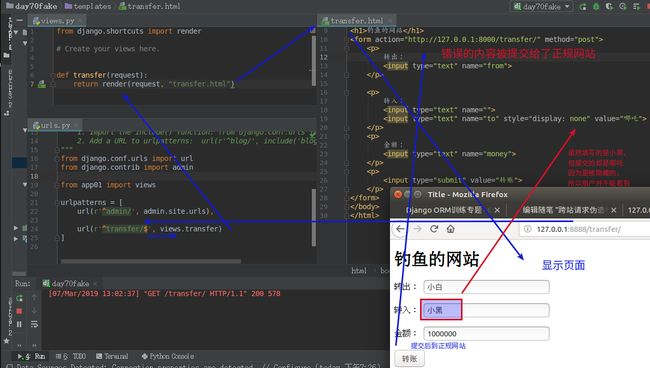Close the views.py editor tab

[x=80, y=20]
